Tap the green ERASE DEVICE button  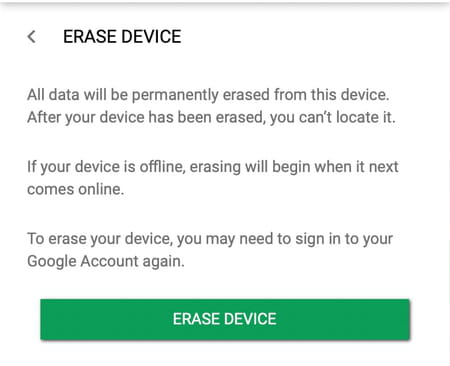coord(225,319)
